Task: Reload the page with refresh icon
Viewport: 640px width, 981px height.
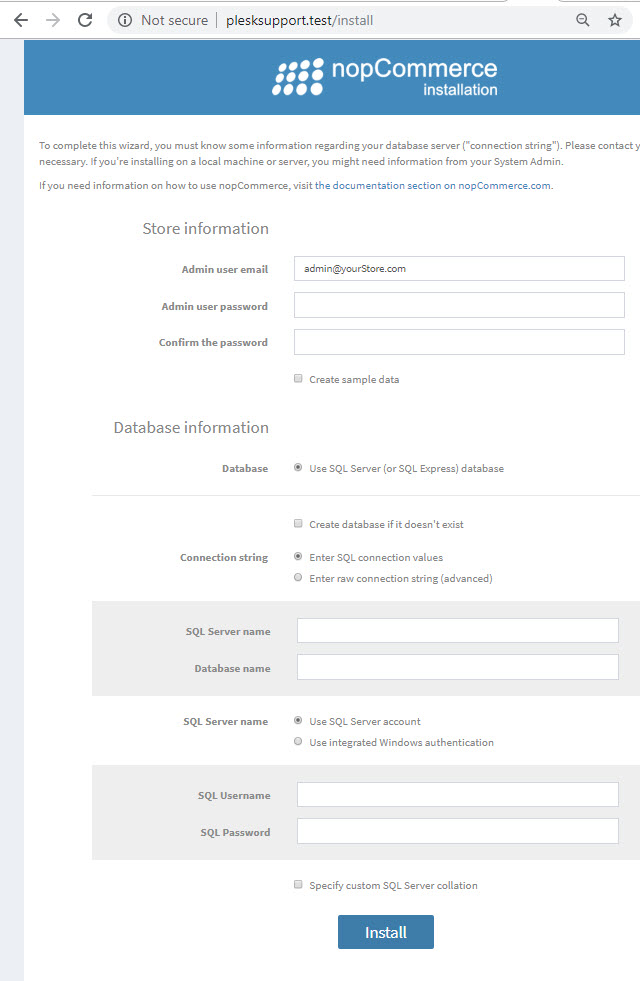Action: 85,21
